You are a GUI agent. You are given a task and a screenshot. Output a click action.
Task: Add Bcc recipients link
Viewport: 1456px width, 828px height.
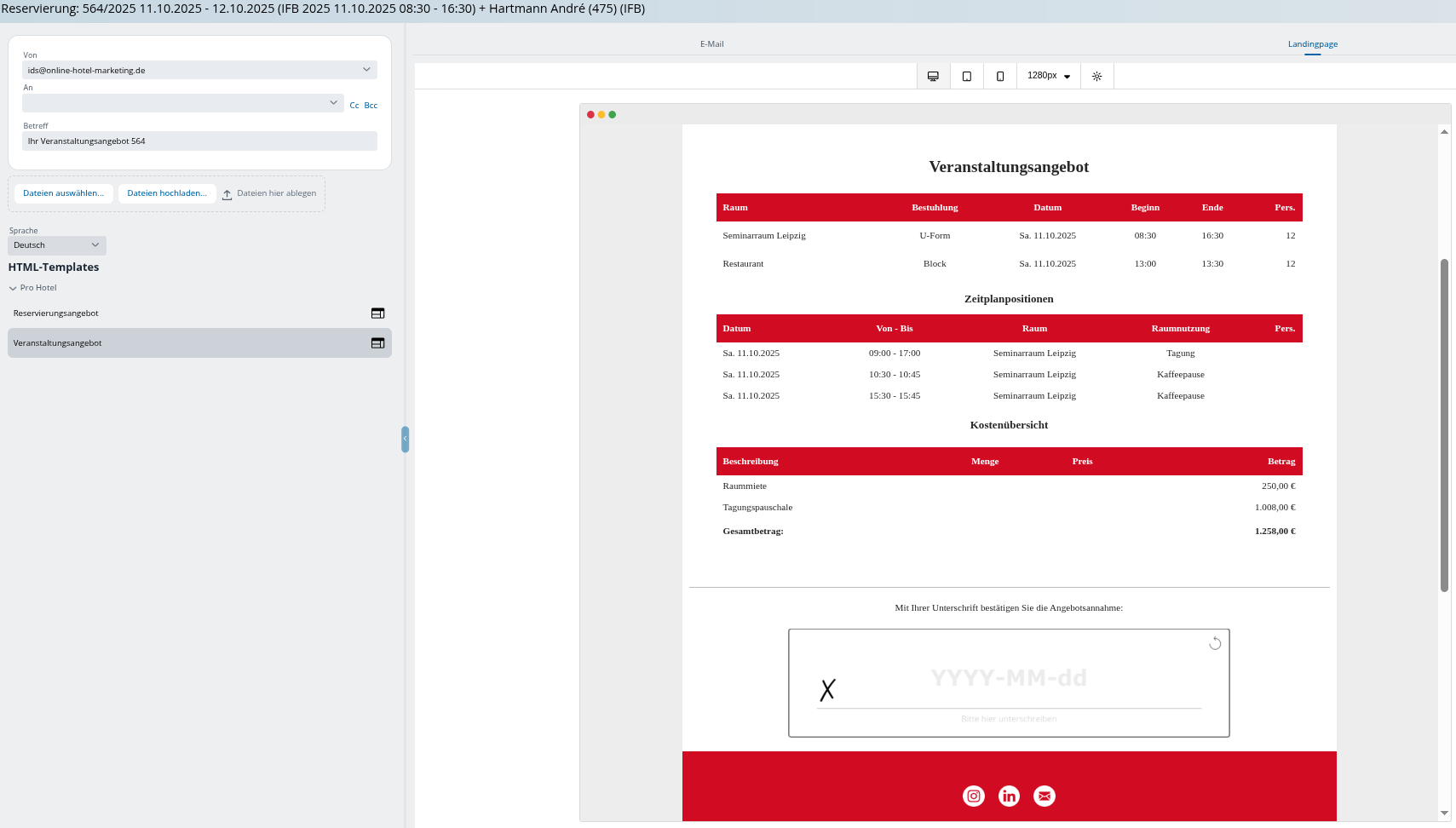(x=371, y=106)
